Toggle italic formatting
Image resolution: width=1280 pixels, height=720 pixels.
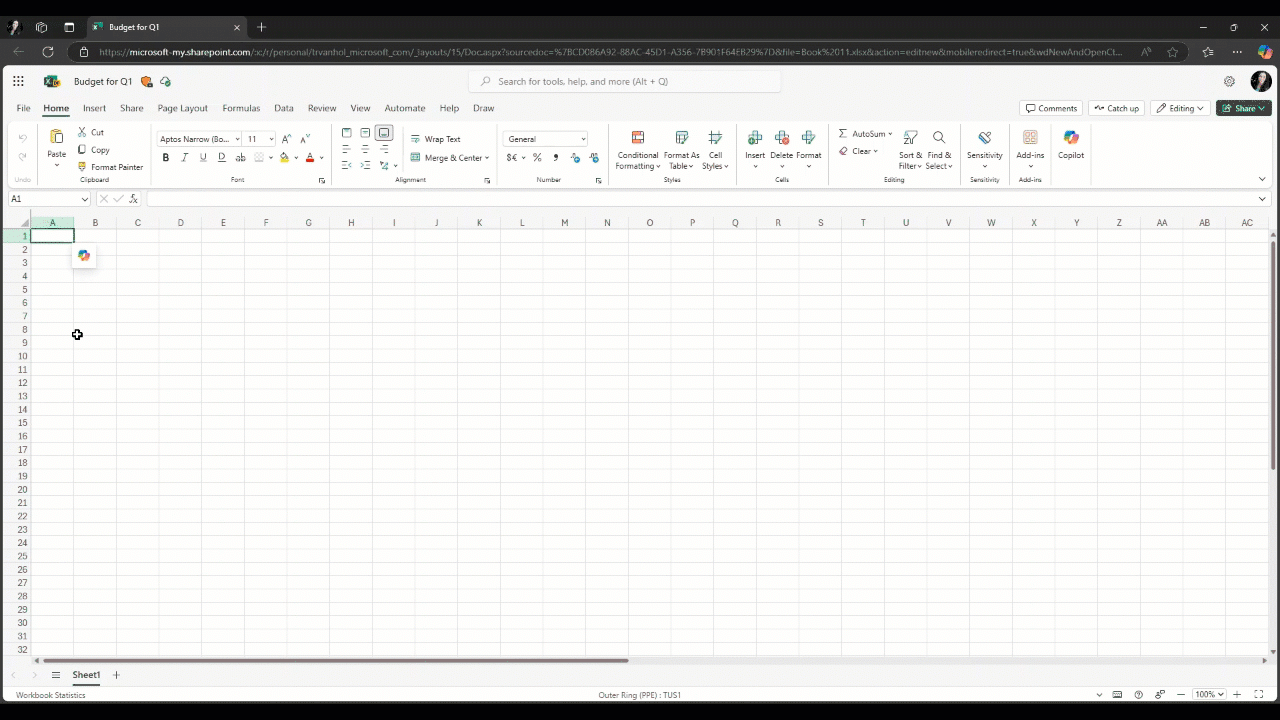(184, 158)
